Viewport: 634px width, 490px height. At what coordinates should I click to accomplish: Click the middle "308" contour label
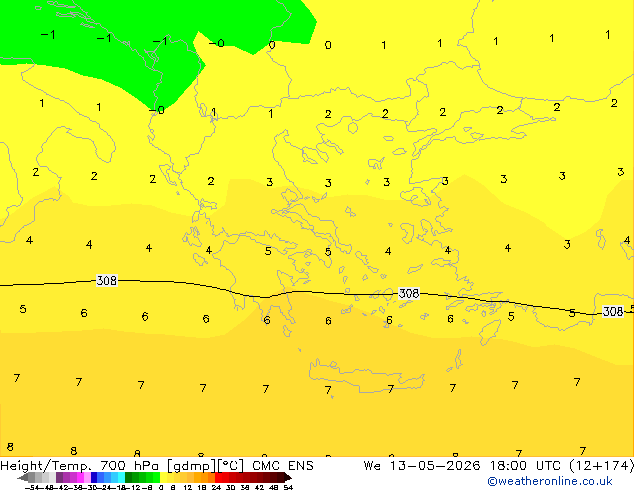click(x=409, y=293)
